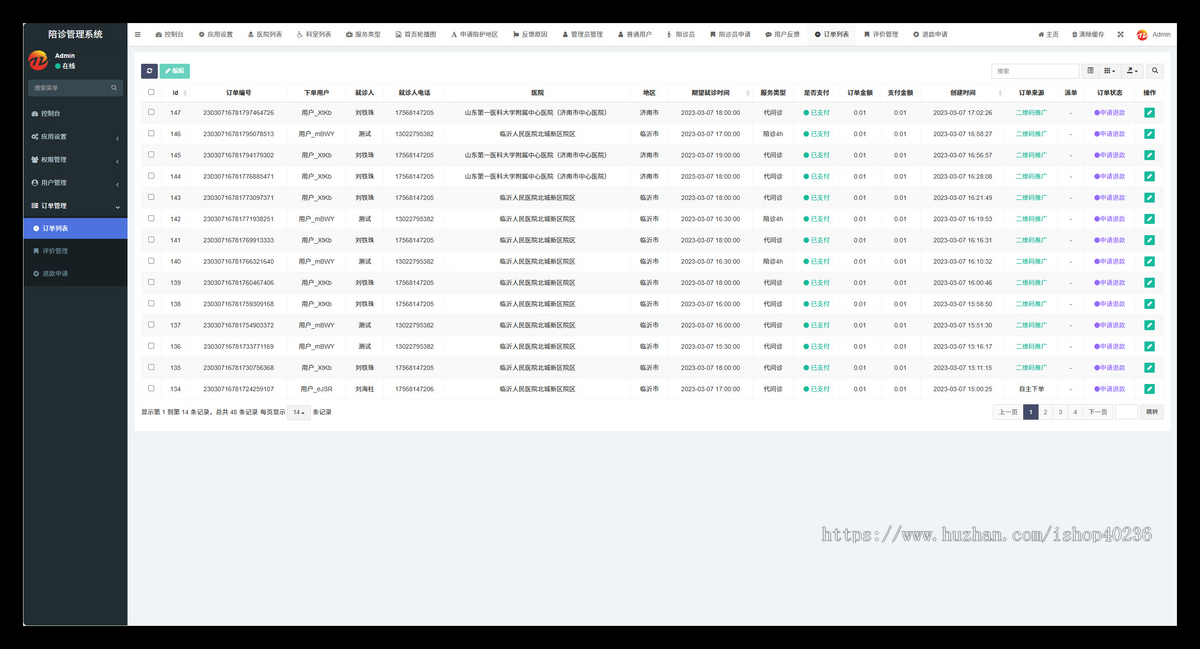Click the edit pencil icon for order 134
The width and height of the screenshot is (1200, 649).
click(1149, 389)
